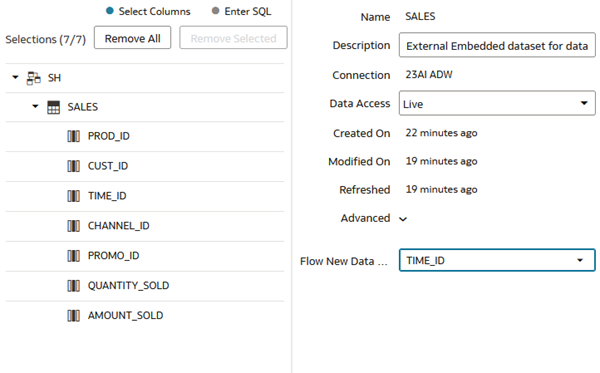The height and width of the screenshot is (373, 600).
Task: Collapse the SALES table node
Action: point(35,106)
